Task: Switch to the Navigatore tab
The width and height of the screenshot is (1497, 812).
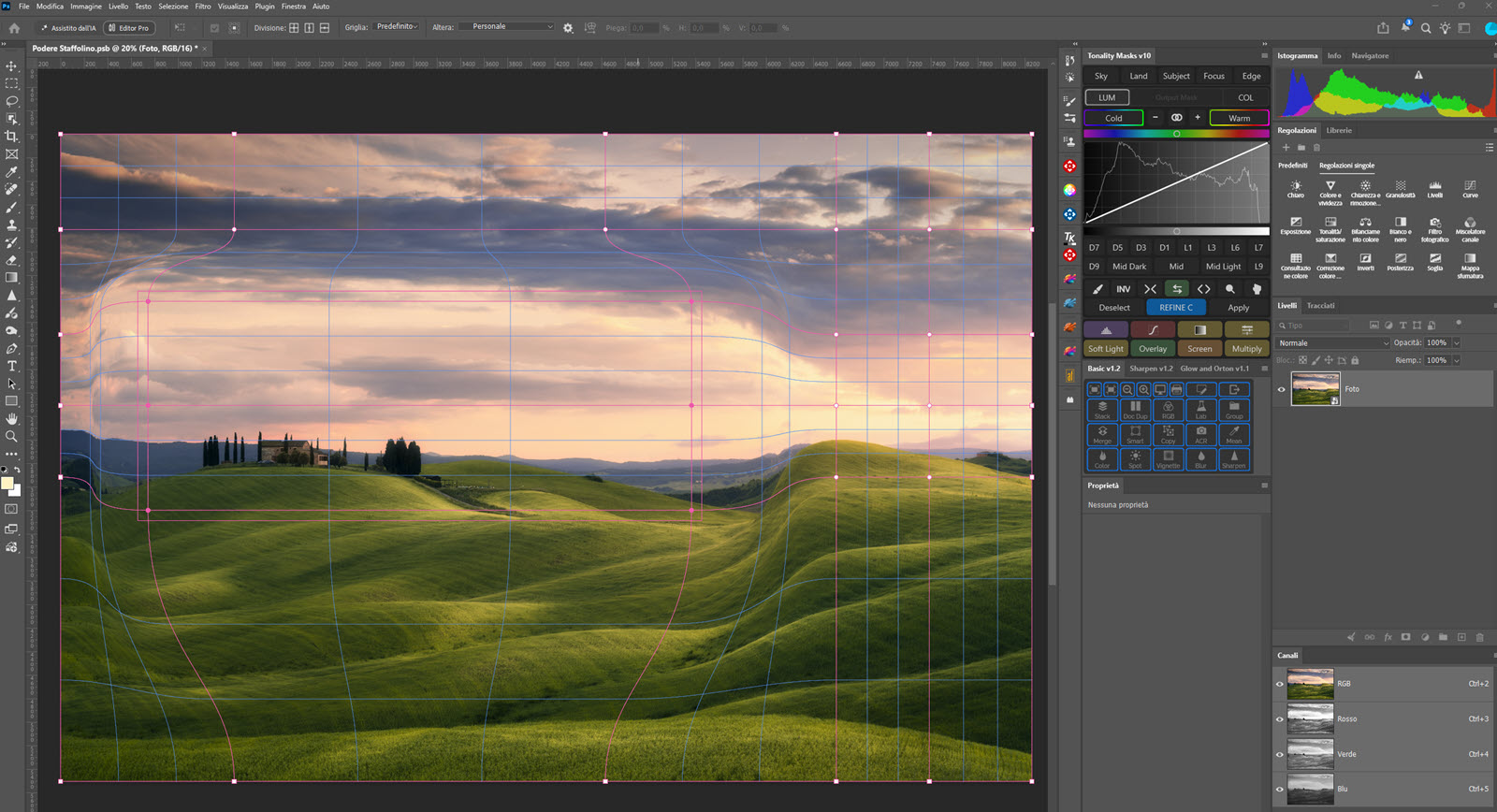Action: [1370, 56]
